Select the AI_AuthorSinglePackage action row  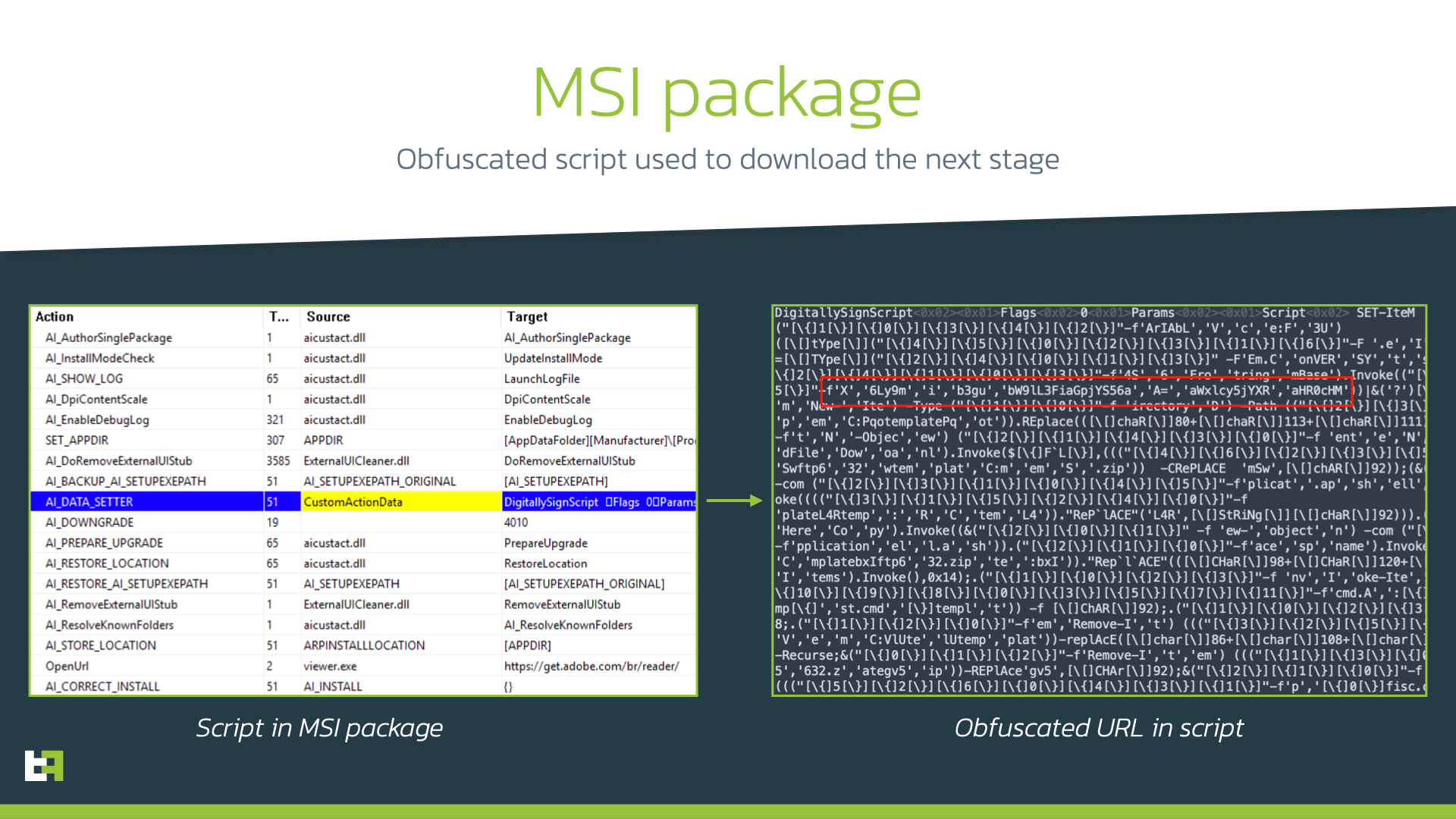[363, 337]
